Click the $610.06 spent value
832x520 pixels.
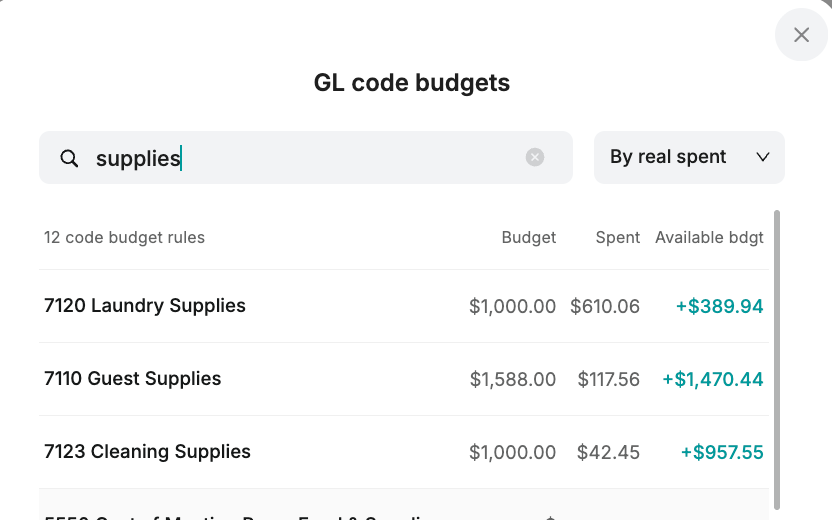[x=605, y=306]
